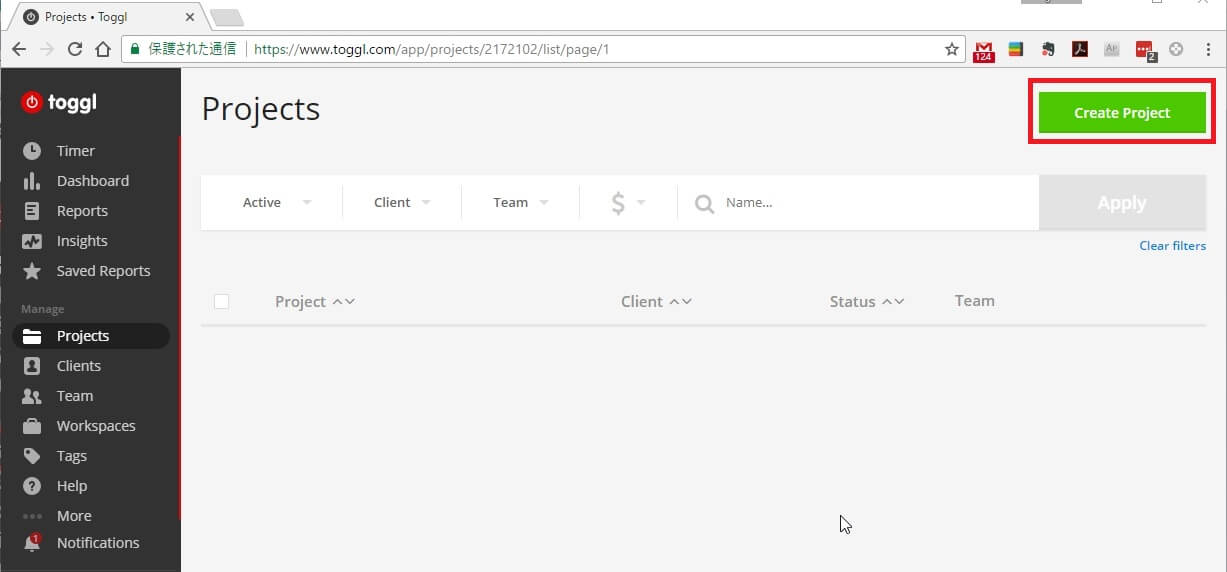This screenshot has width=1227, height=572.
Task: Go to Clients in the sidebar
Action: 78,366
